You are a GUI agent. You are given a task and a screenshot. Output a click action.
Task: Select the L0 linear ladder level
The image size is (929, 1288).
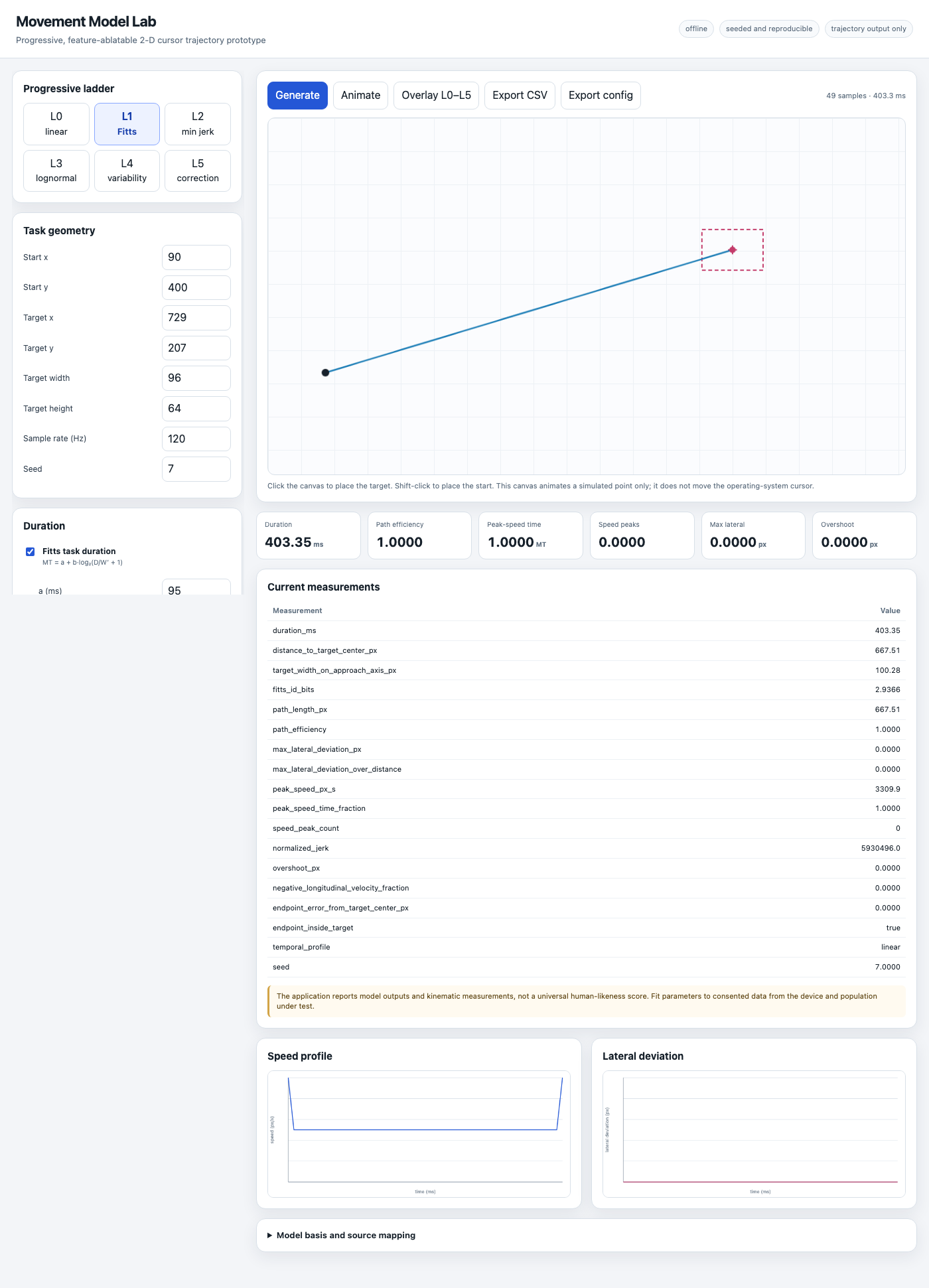[56, 123]
